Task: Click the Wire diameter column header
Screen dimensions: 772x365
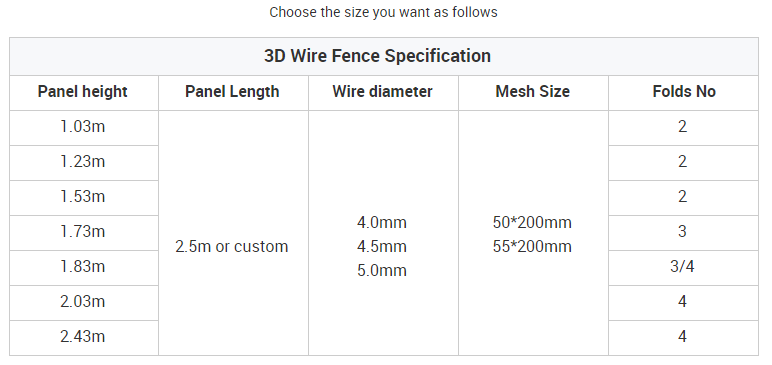Action: pyautogui.click(x=383, y=92)
